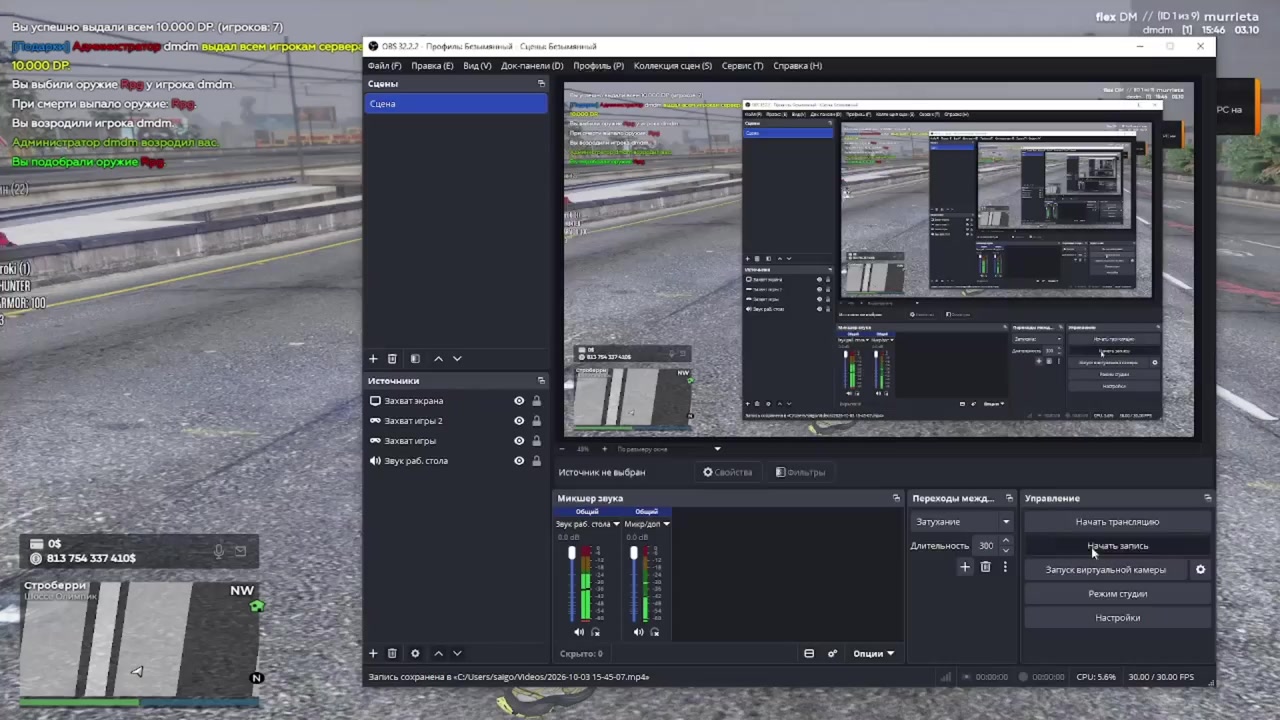Image resolution: width=1280 pixels, height=720 pixels.
Task: Open Звук раб. стола channel dropdown arrow
Action: (x=616, y=524)
